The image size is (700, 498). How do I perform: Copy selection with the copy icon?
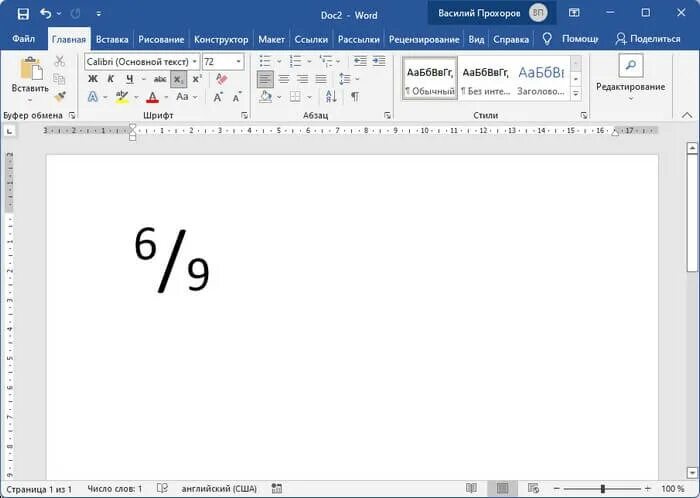coord(59,79)
